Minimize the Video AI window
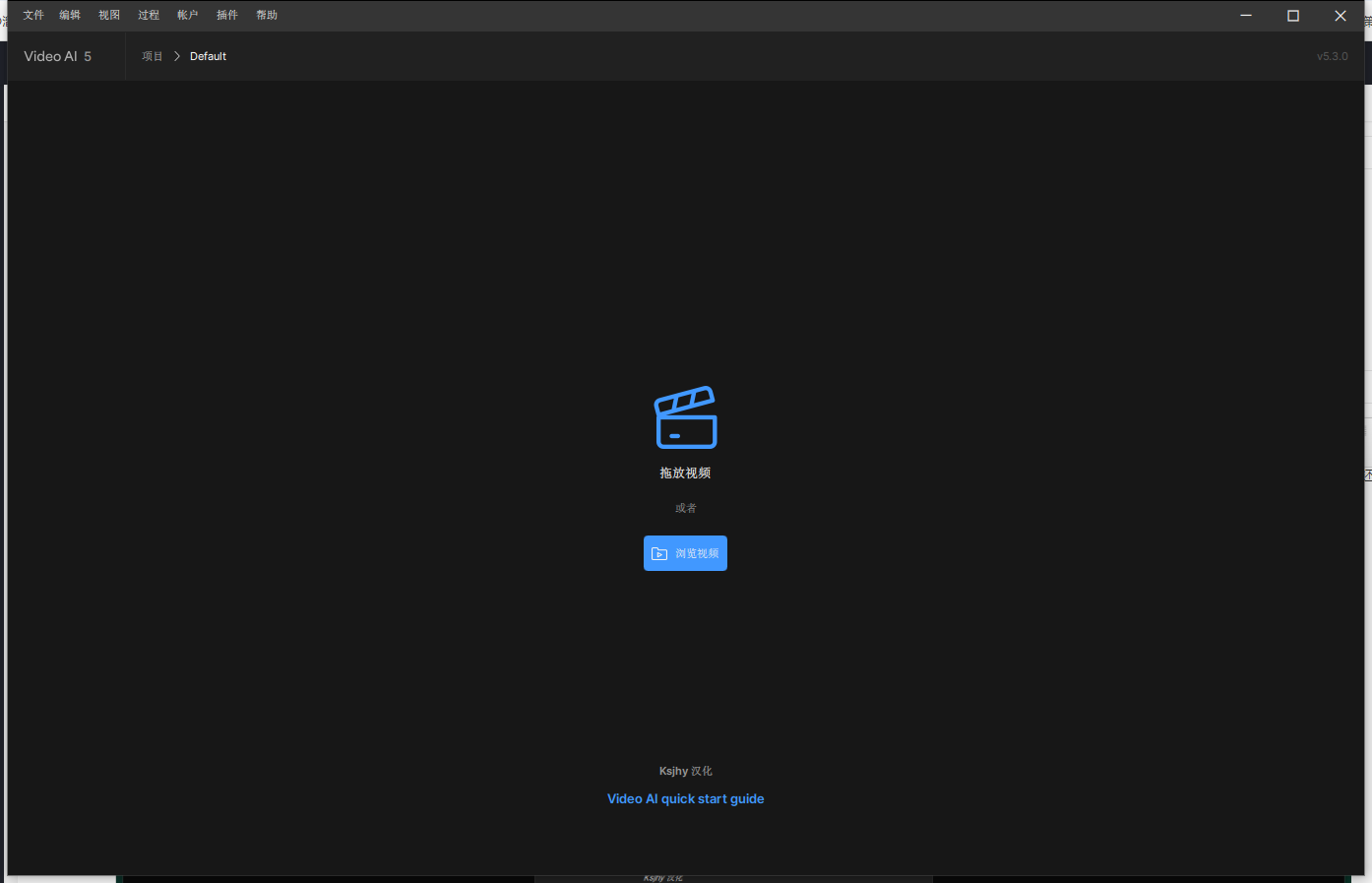This screenshot has height=883, width=1372. pos(1246,16)
